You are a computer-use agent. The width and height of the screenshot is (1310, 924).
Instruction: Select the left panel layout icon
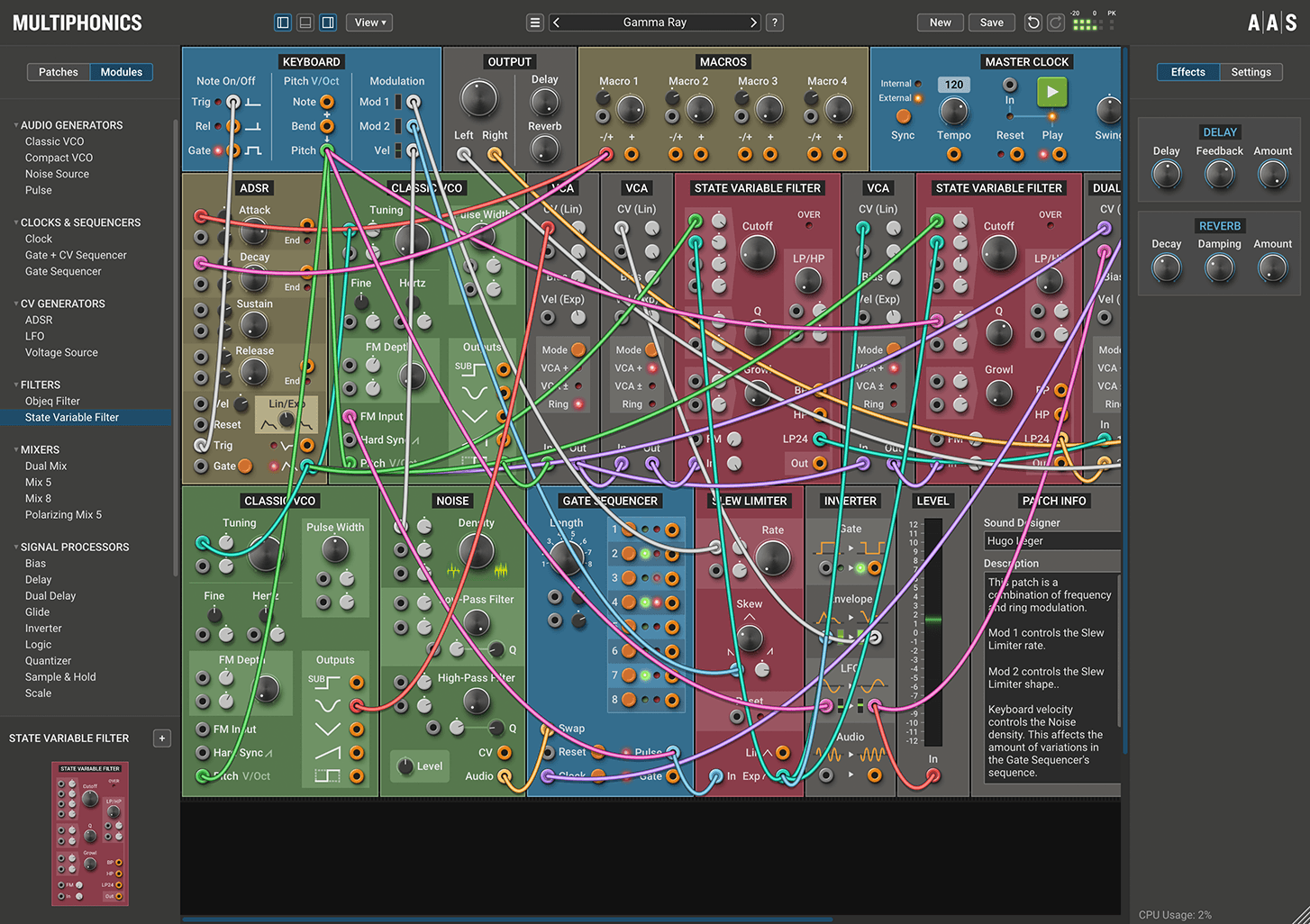[282, 22]
